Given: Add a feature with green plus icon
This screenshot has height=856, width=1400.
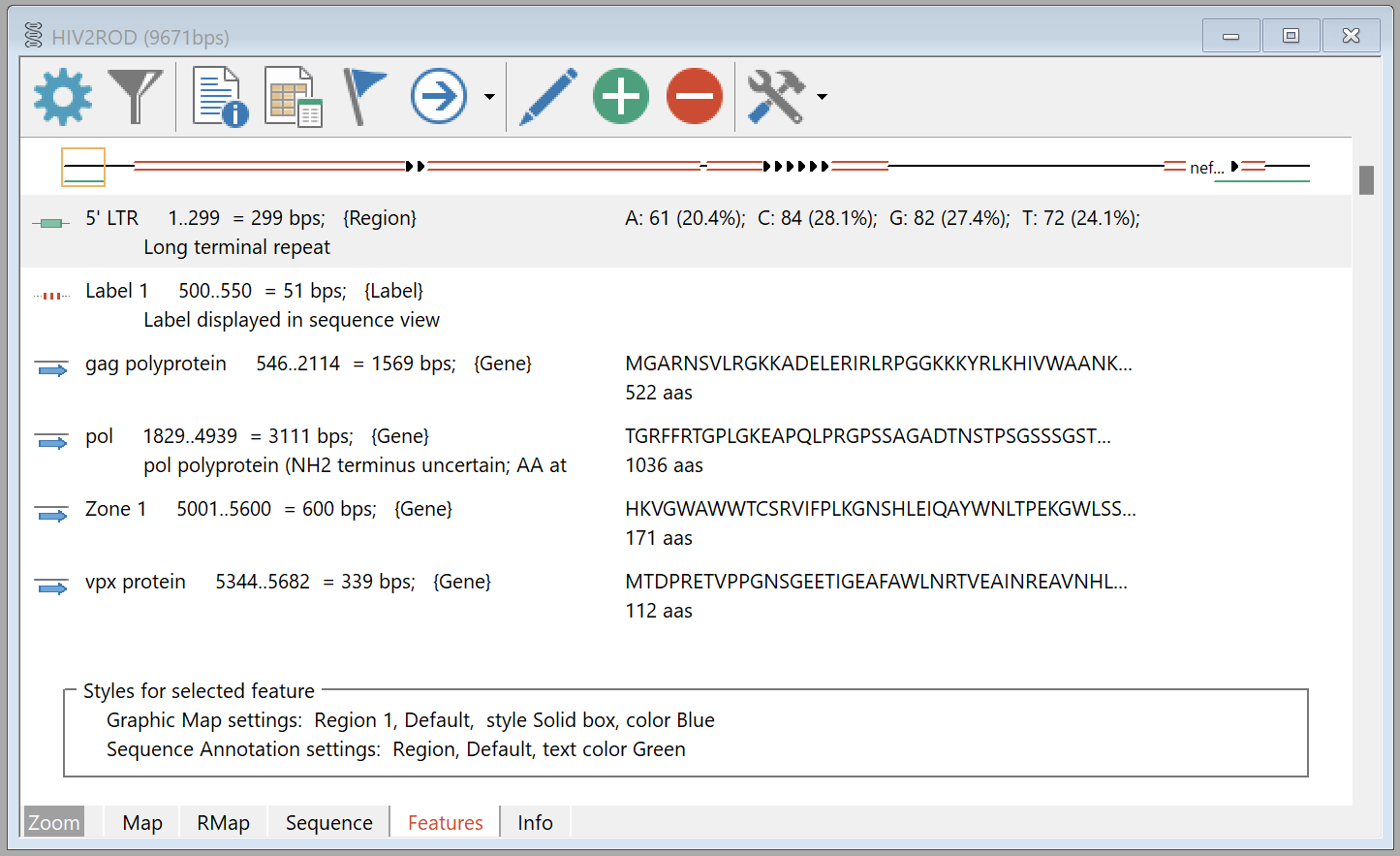Looking at the screenshot, I should (x=621, y=96).
